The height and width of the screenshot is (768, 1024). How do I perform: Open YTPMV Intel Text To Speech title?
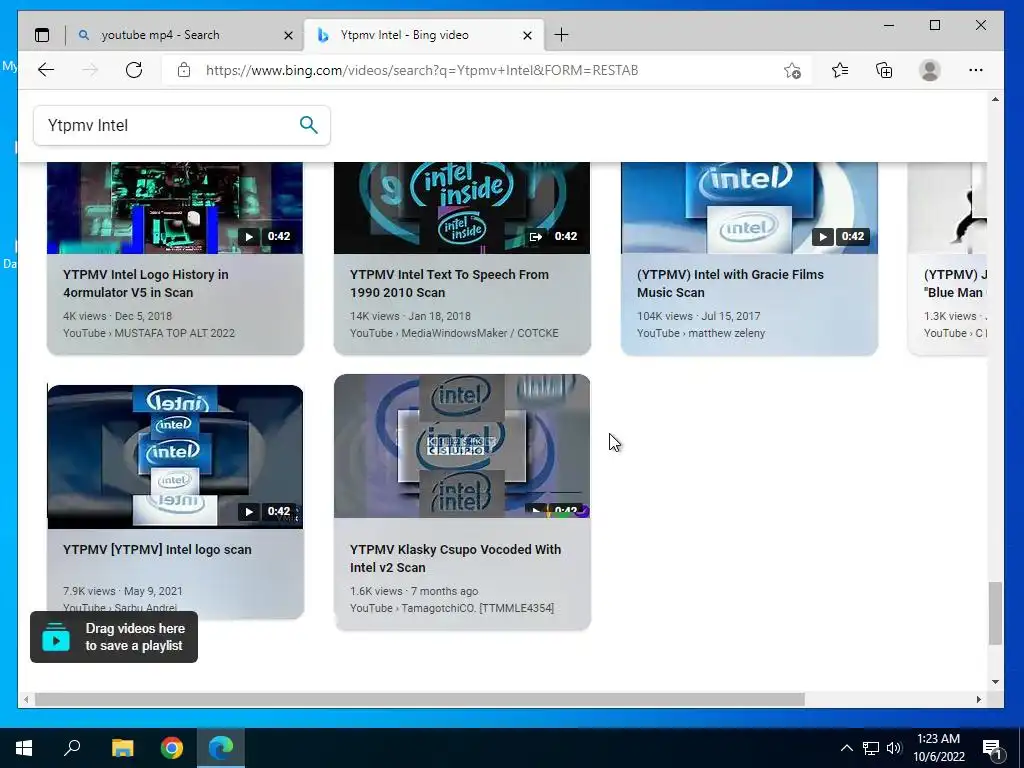(x=449, y=283)
